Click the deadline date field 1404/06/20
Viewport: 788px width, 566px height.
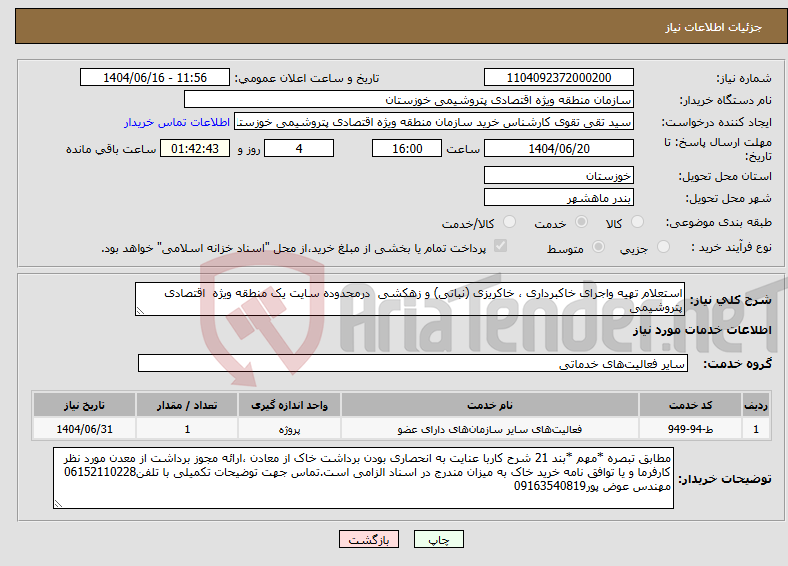point(558,148)
